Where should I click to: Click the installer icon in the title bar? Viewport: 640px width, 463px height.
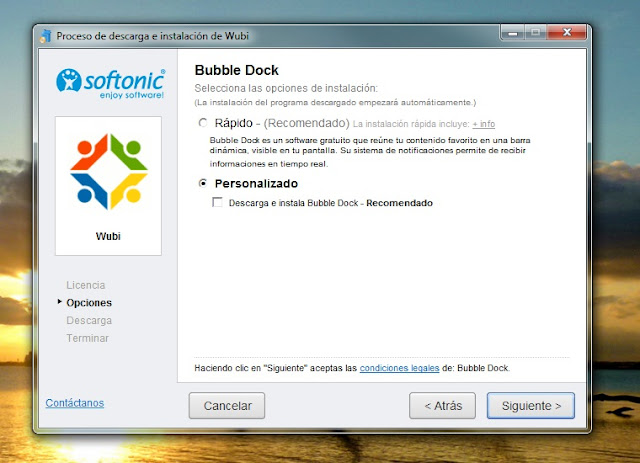pos(45,36)
